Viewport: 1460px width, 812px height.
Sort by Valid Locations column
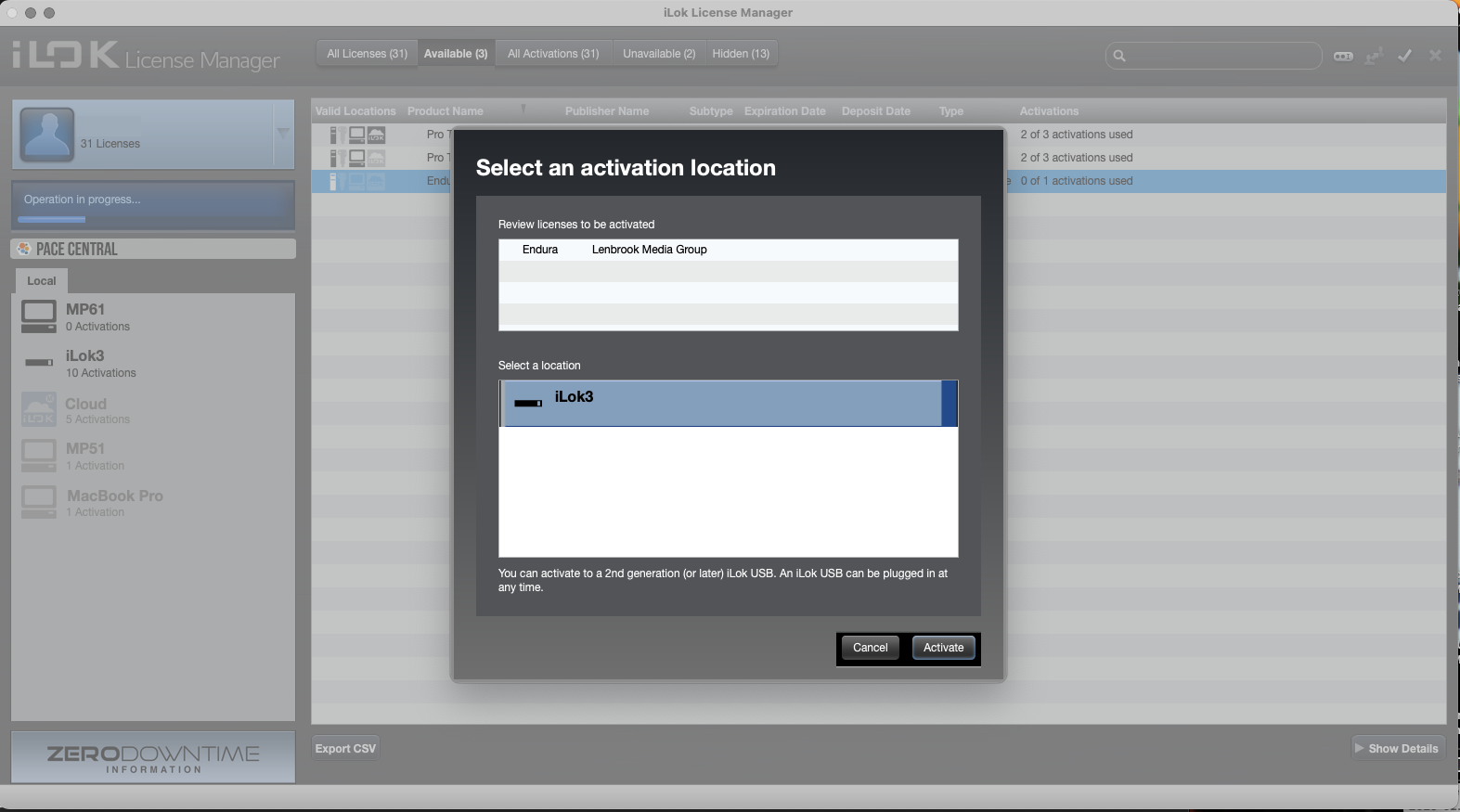(x=355, y=111)
